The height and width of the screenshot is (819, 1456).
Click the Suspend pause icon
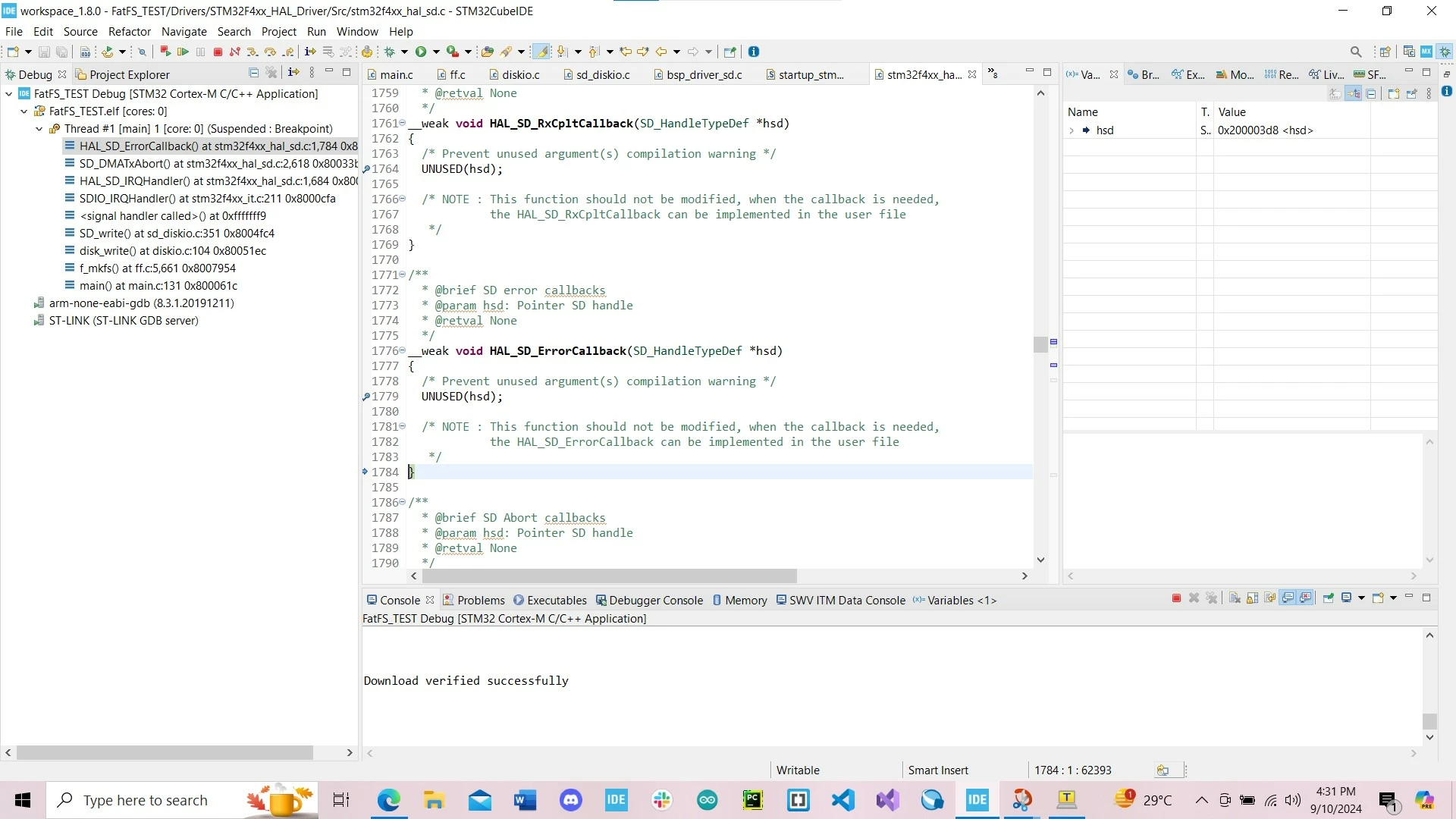(x=200, y=52)
